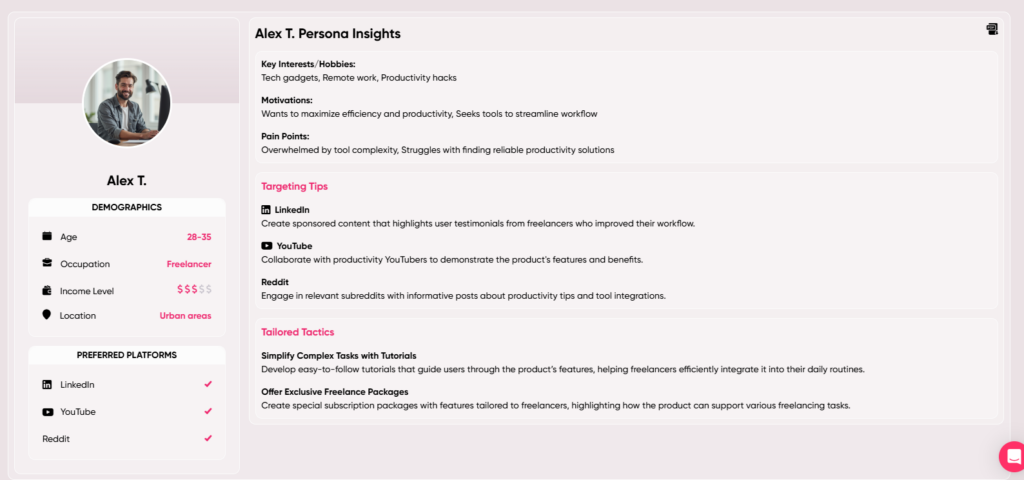The image size is (1024, 480).
Task: Click the YouTube icon under Targeting Tips
Action: coord(266,246)
